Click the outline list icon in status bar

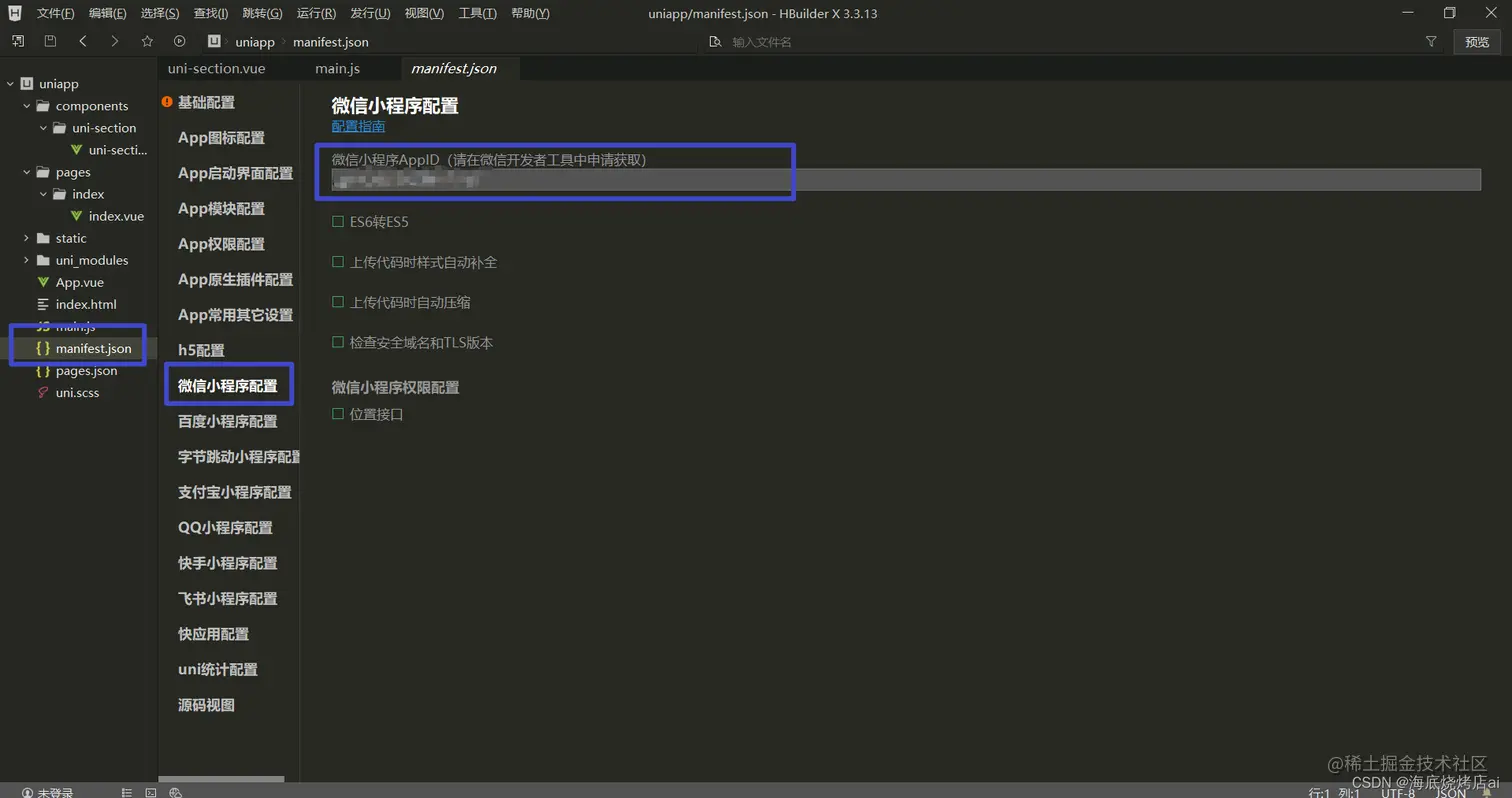point(127,792)
